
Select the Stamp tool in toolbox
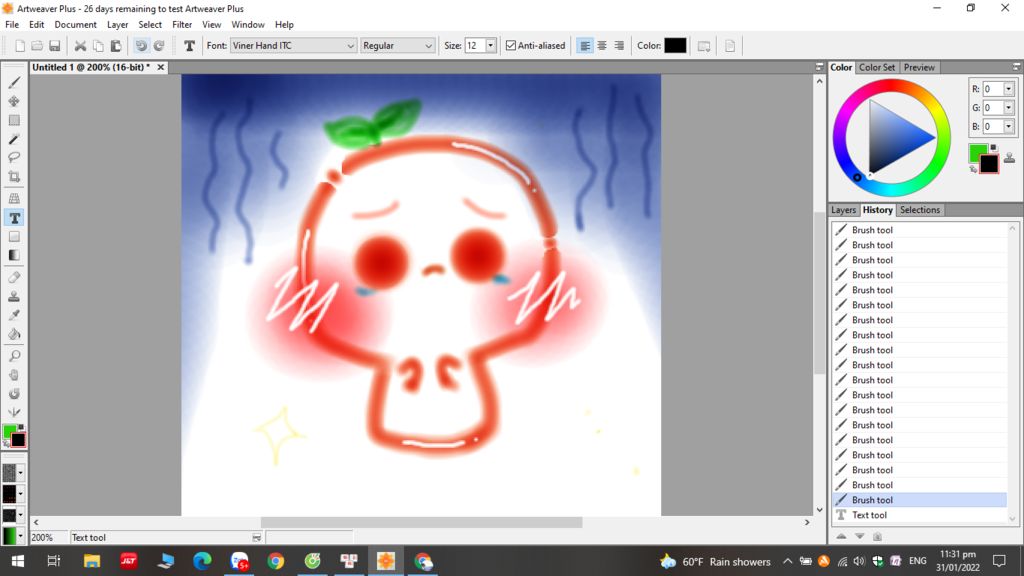point(14,296)
